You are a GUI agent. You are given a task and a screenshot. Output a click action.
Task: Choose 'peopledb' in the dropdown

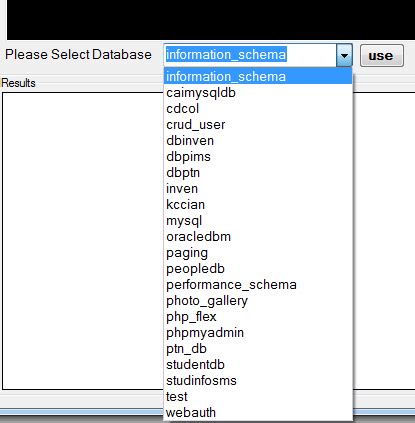(x=258, y=269)
